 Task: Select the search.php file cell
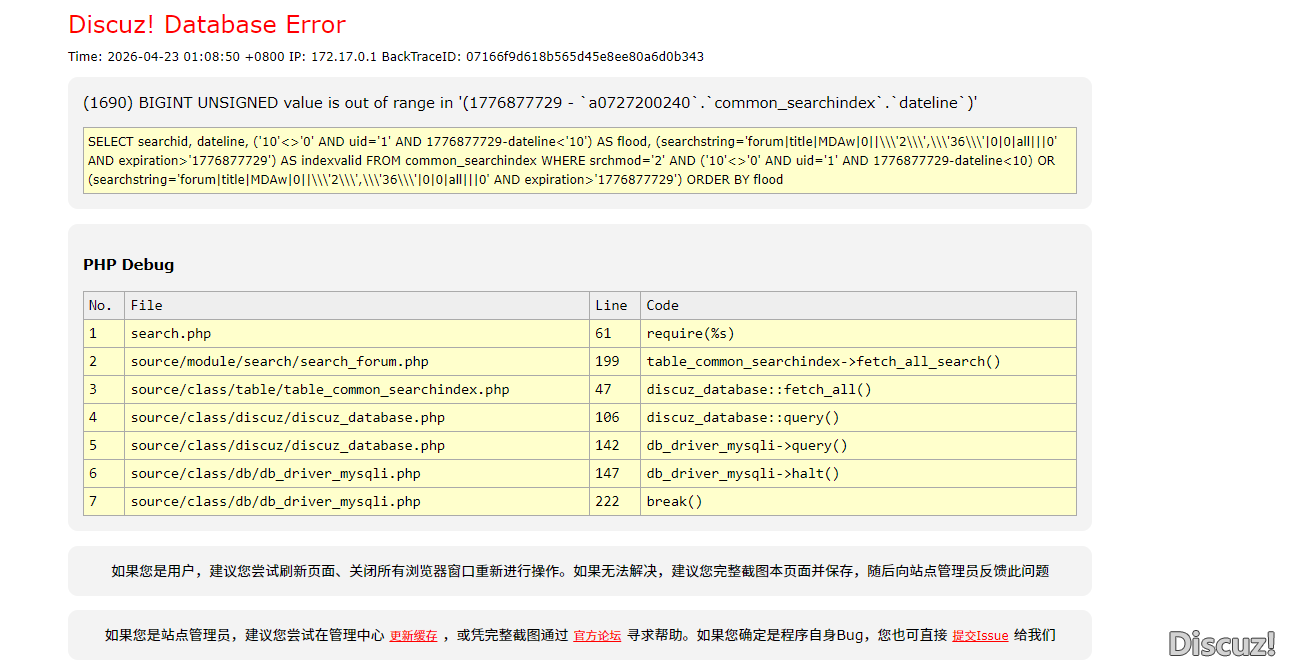coord(171,333)
